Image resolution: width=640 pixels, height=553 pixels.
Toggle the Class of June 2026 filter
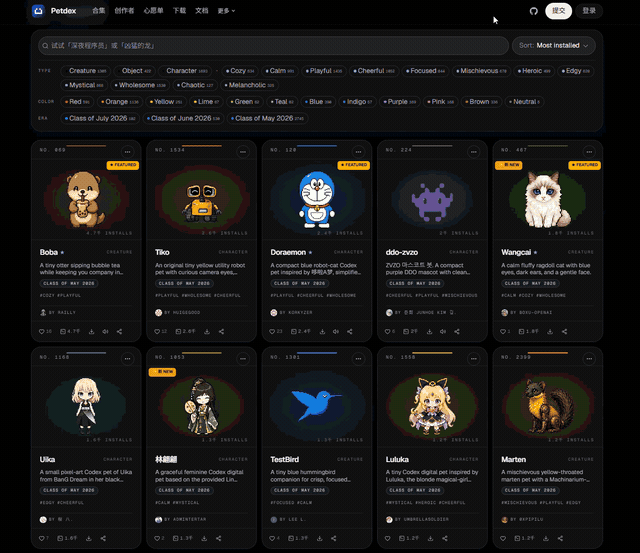tap(183, 118)
